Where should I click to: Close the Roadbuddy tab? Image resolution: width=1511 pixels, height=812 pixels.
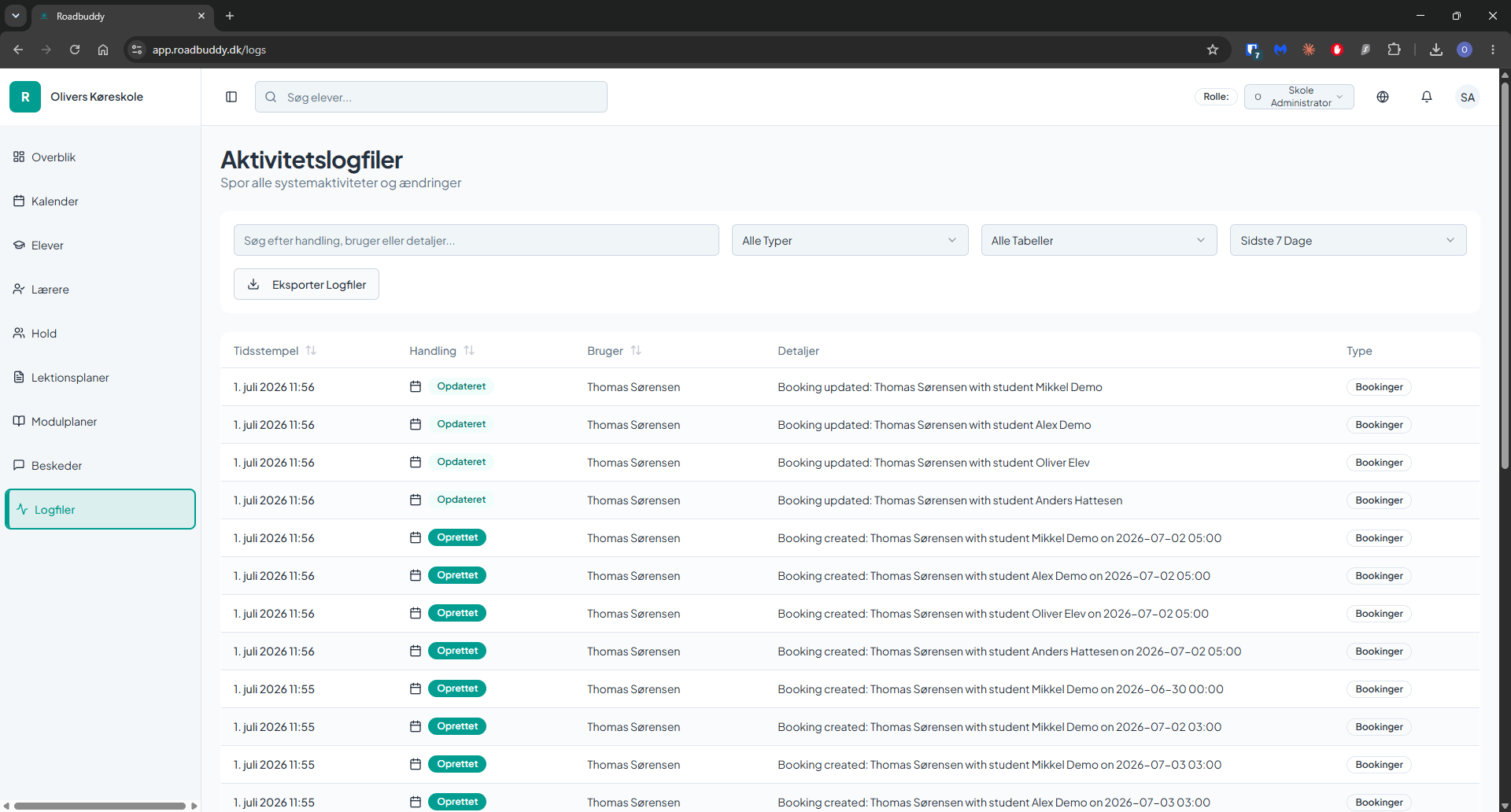pyautogui.click(x=201, y=16)
